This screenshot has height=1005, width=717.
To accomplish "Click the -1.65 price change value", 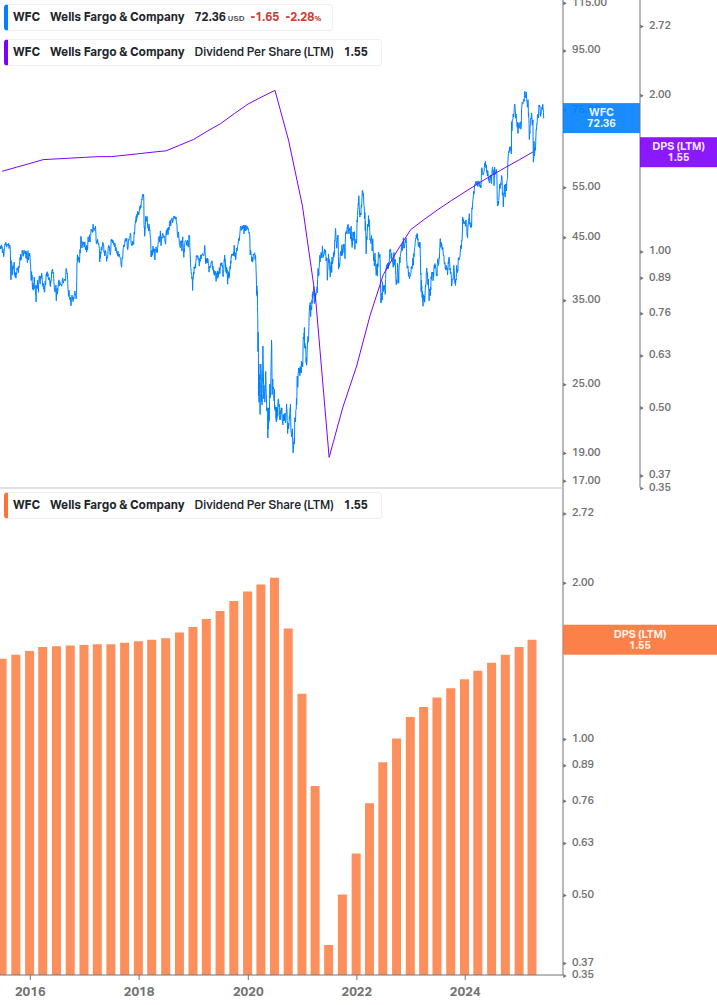I will pos(265,17).
